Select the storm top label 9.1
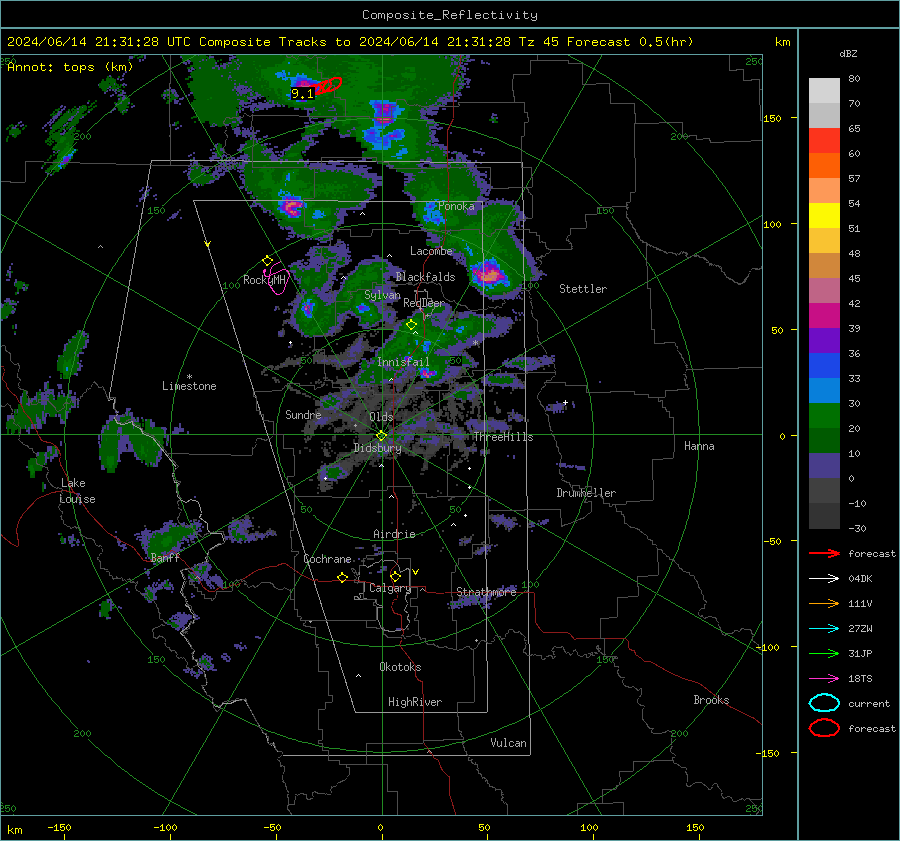 point(302,94)
